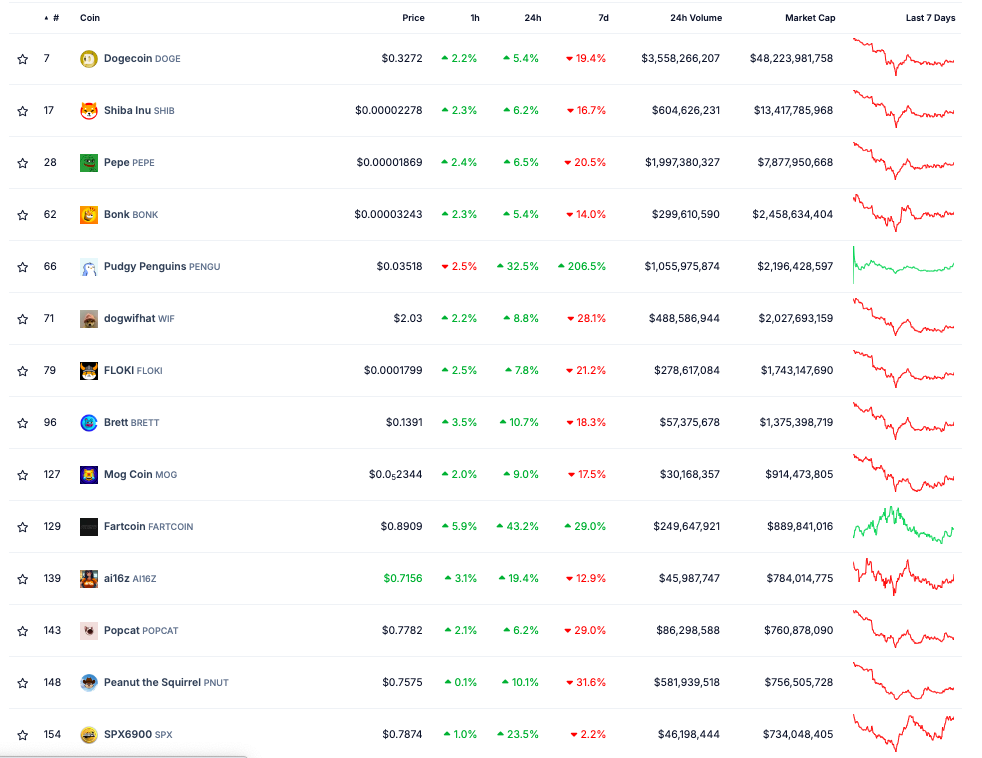Viewport: 982px width, 758px height.
Task: Click Pepe 24h volume $1,997,380,327
Action: click(x=682, y=163)
